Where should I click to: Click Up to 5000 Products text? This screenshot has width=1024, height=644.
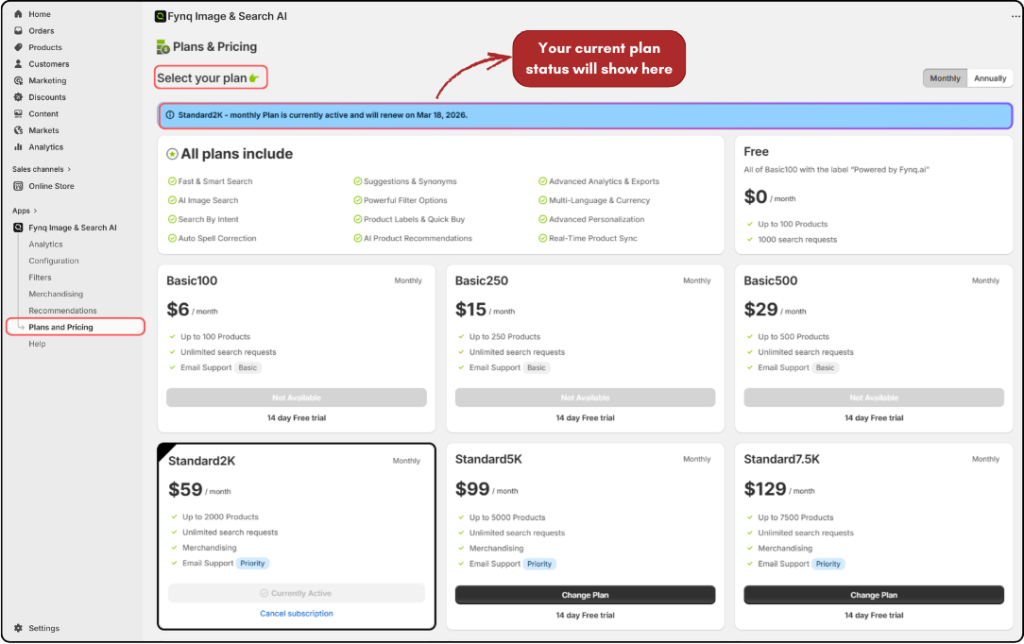tap(507, 517)
